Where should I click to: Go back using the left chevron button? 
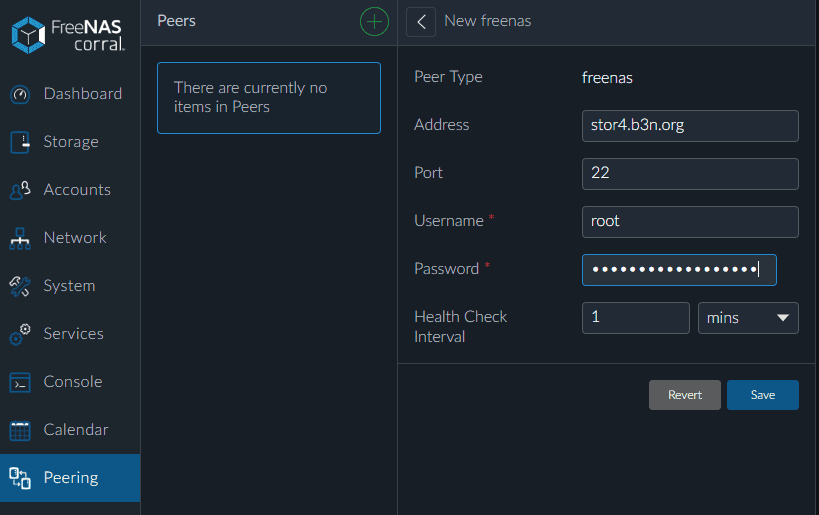pos(420,22)
